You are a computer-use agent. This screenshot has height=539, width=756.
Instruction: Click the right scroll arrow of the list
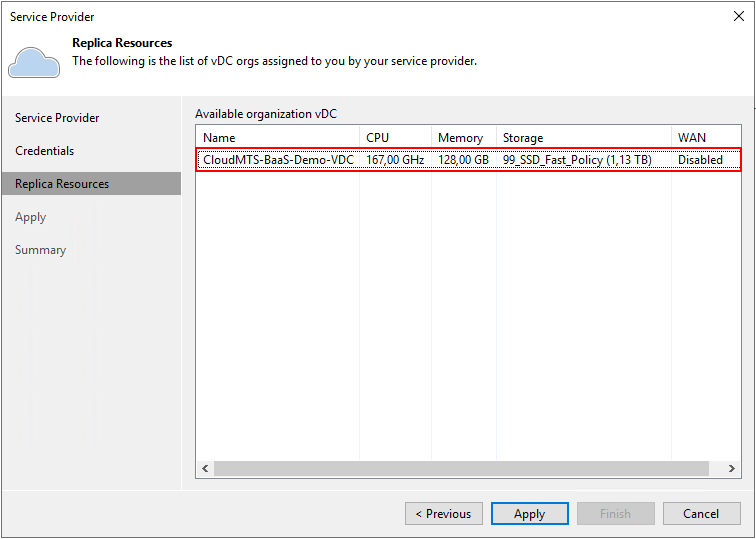(x=731, y=469)
